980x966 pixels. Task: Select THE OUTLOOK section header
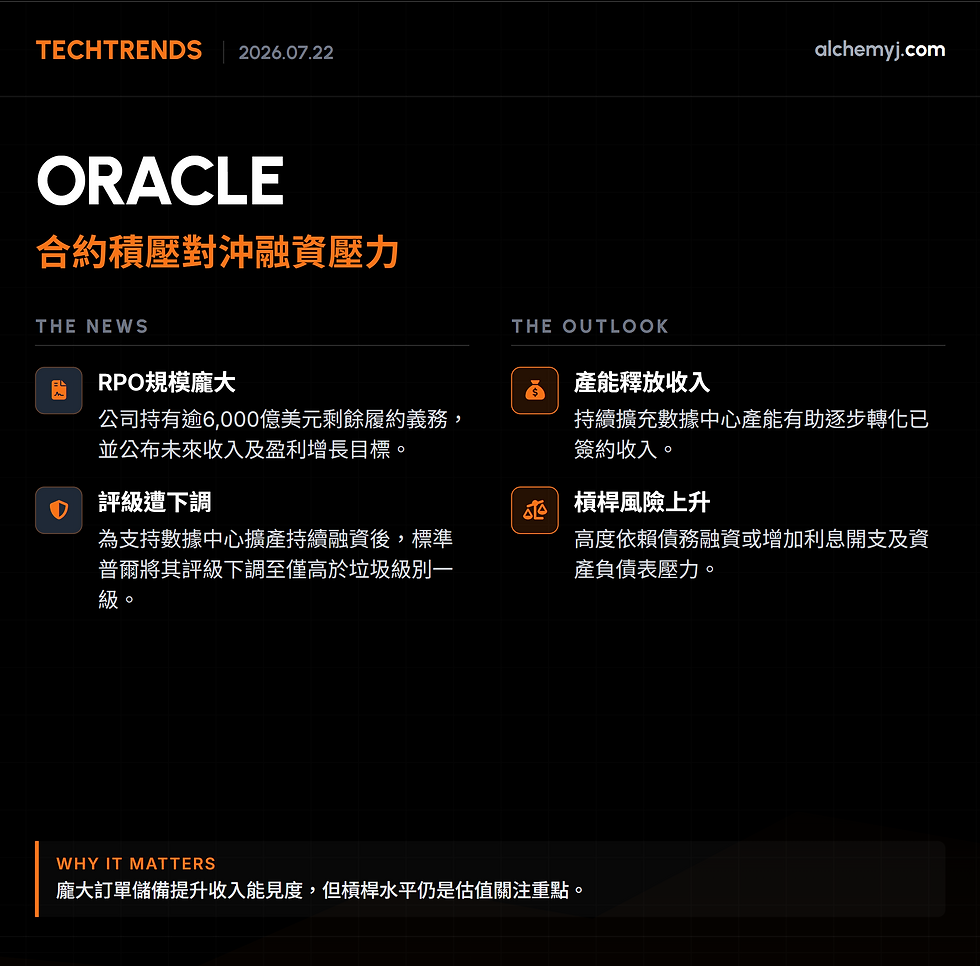[x=590, y=326]
